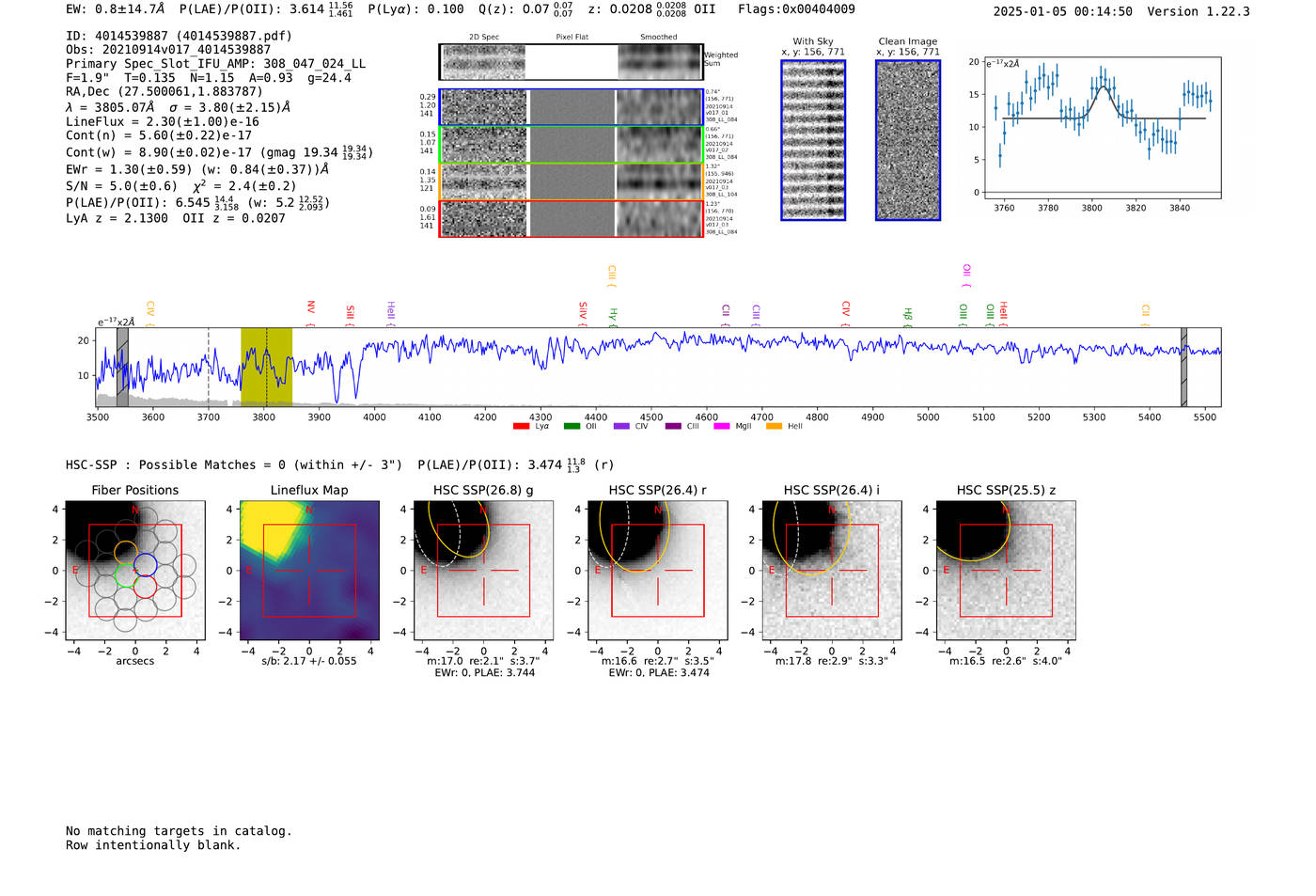Select the red-bordered fiber cutout row
Image resolution: width=1316 pixels, height=896 pixels.
[x=572, y=218]
